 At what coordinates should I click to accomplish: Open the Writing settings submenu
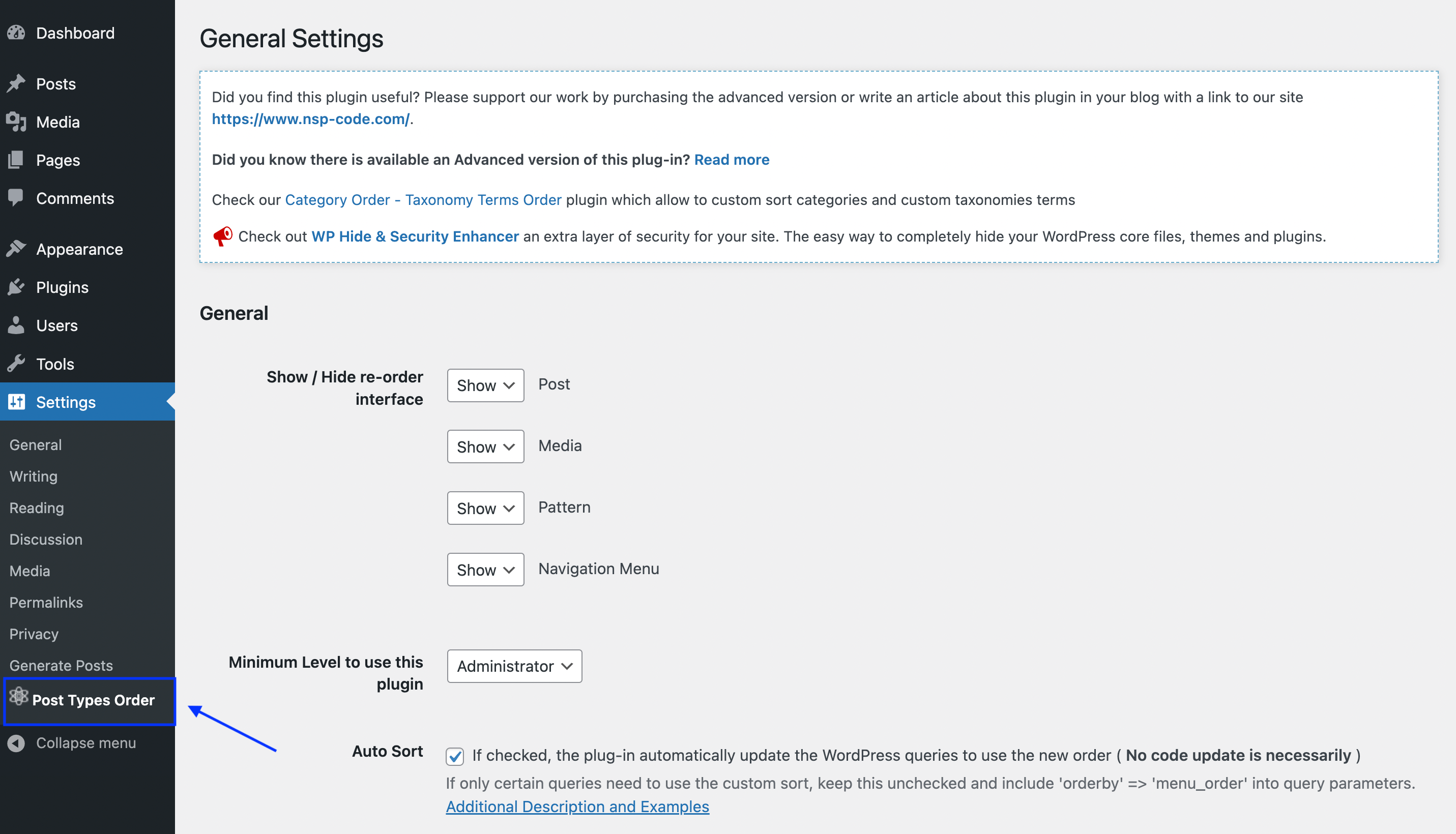pos(33,476)
